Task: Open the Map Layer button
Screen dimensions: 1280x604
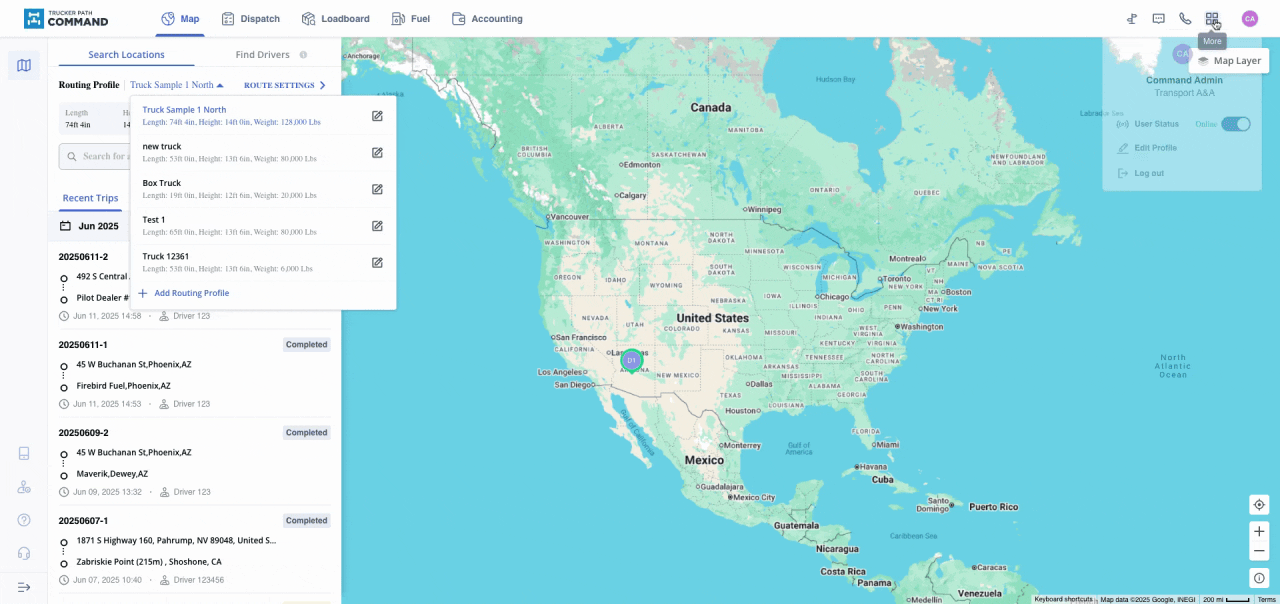Action: [x=1229, y=61]
